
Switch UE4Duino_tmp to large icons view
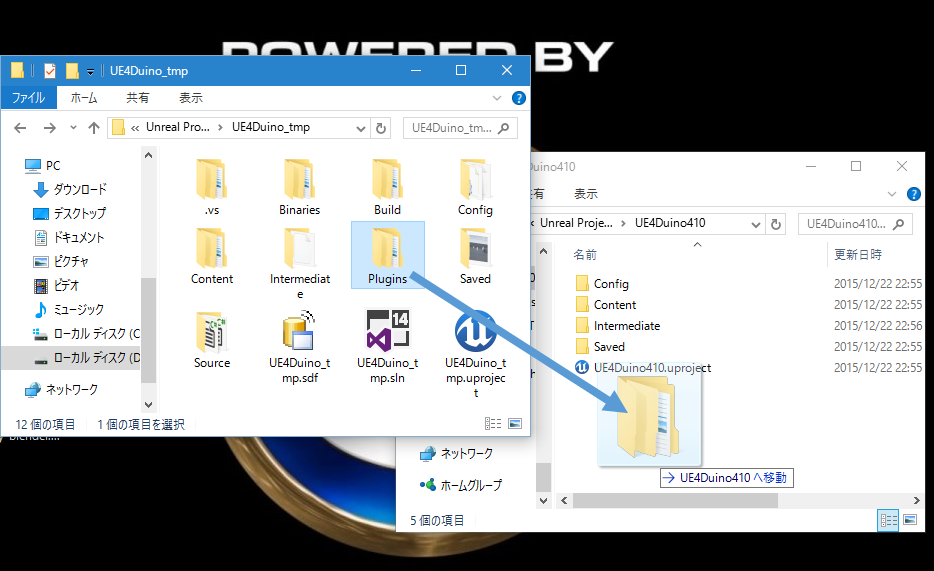tap(515, 423)
